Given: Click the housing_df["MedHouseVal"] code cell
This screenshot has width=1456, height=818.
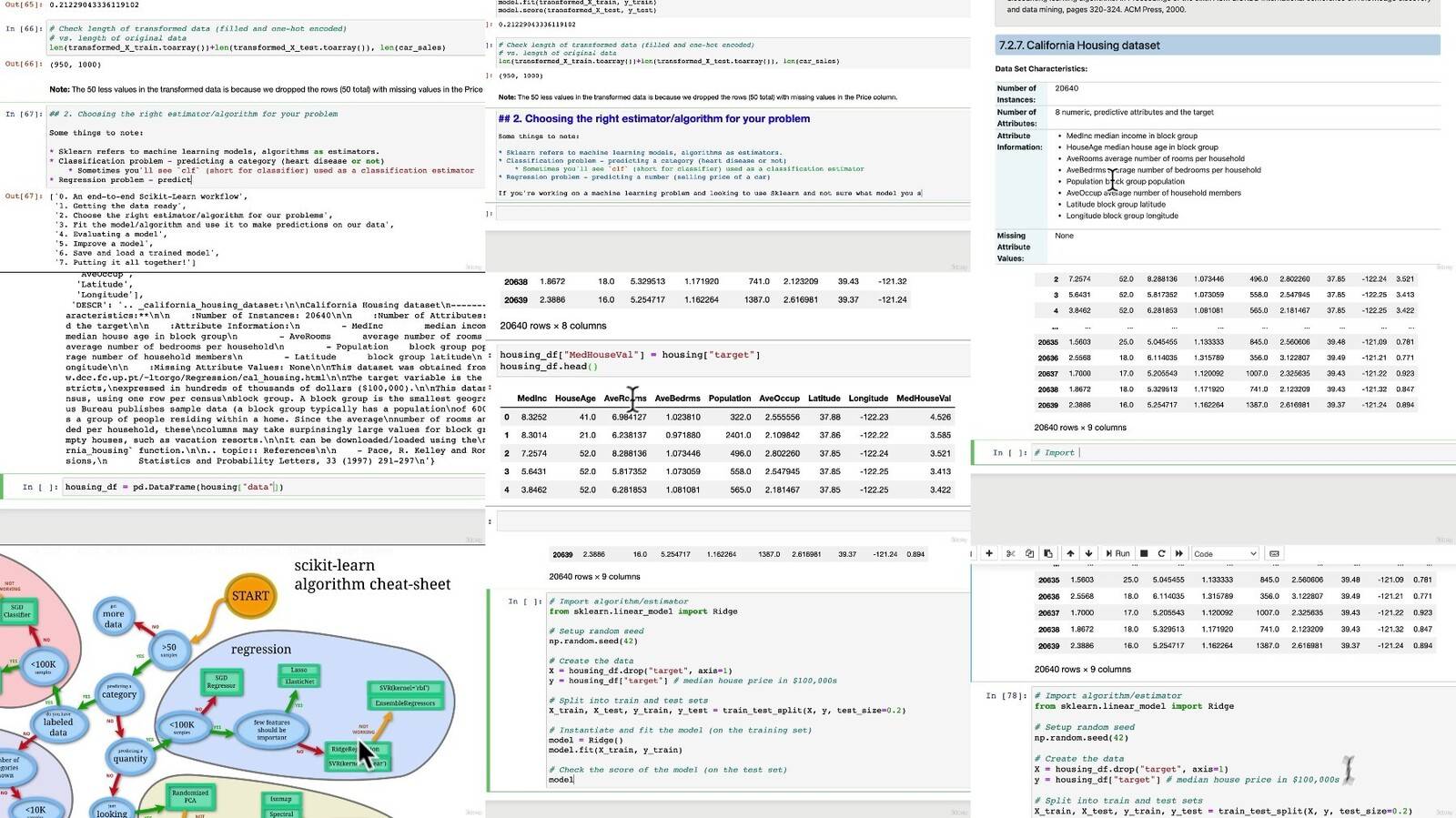Looking at the screenshot, I should tap(733, 360).
